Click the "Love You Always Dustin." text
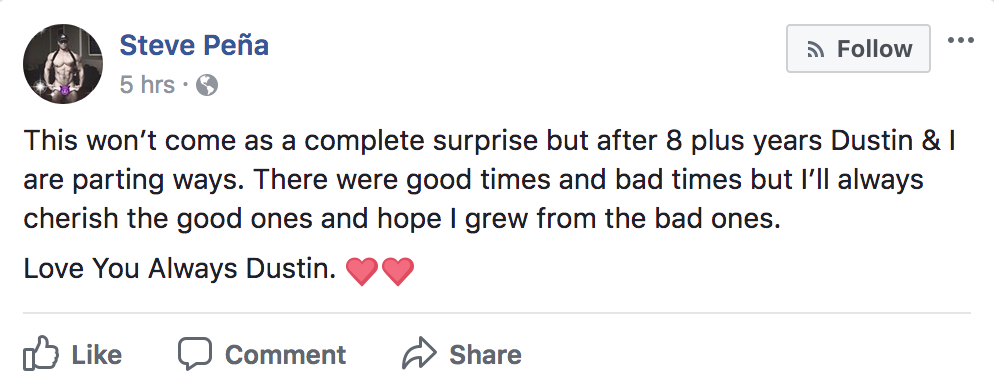 (179, 269)
